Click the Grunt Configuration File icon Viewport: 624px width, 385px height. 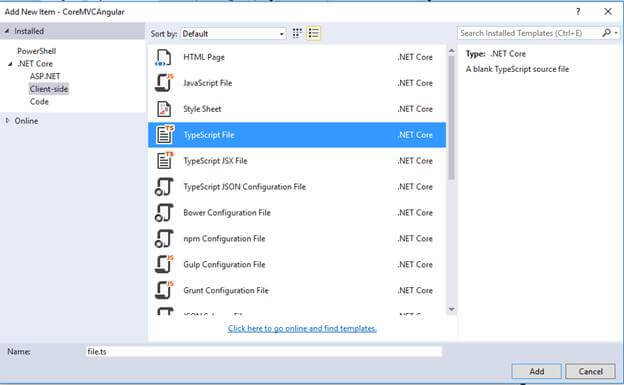point(164,290)
